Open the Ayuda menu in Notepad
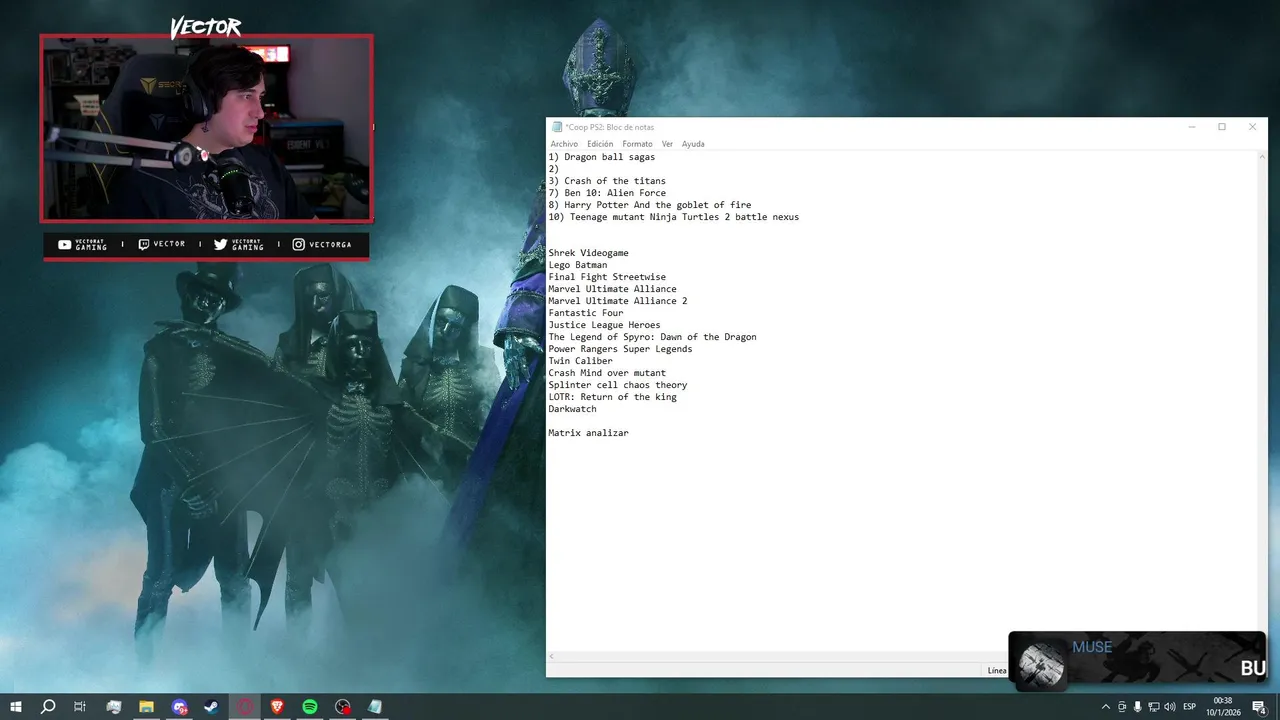1280x720 pixels. [693, 144]
